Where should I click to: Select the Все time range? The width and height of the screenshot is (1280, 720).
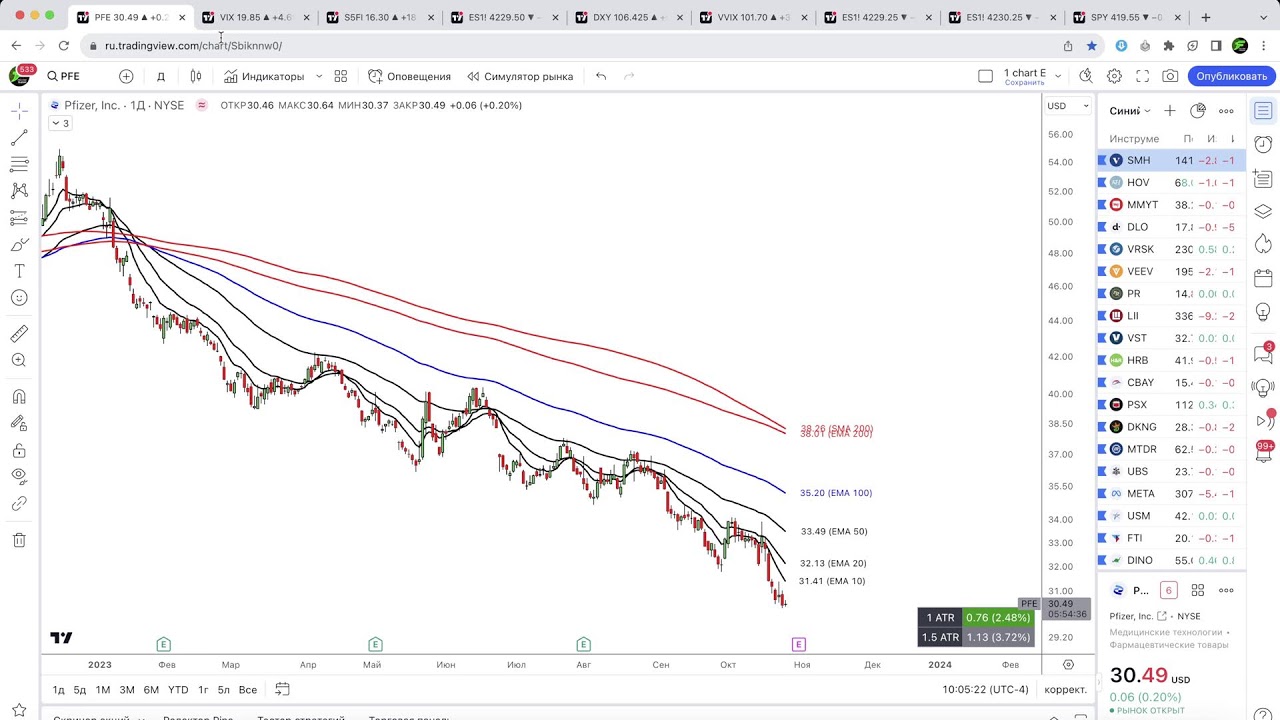247,689
